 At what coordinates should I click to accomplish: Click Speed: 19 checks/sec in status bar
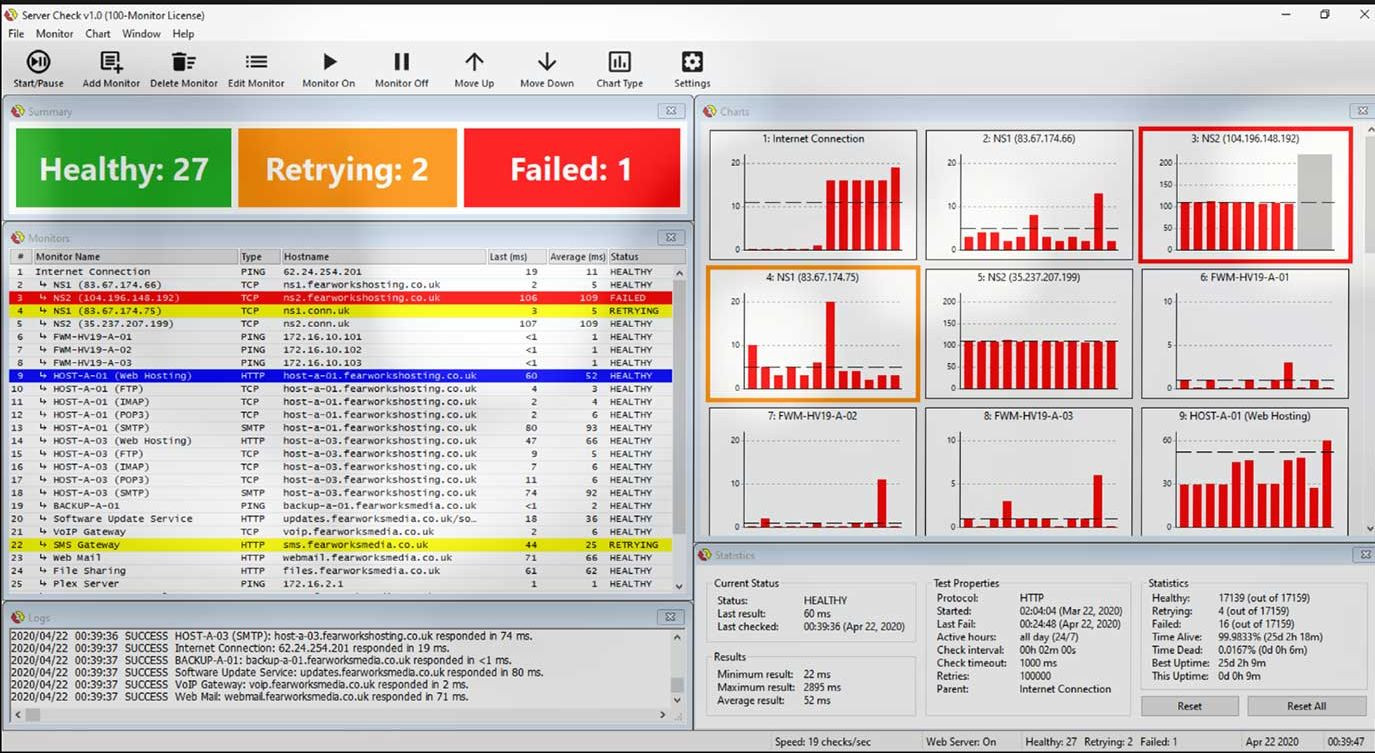(823, 742)
